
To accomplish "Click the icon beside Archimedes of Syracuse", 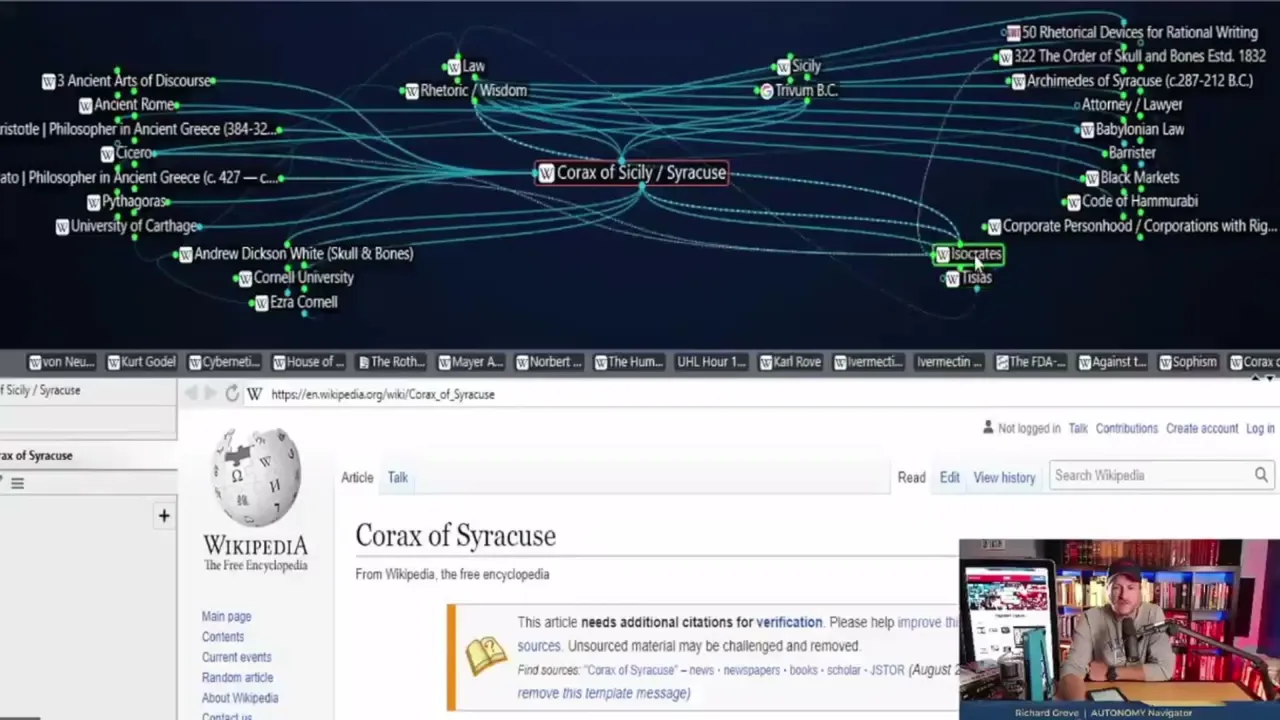I will point(1018,82).
